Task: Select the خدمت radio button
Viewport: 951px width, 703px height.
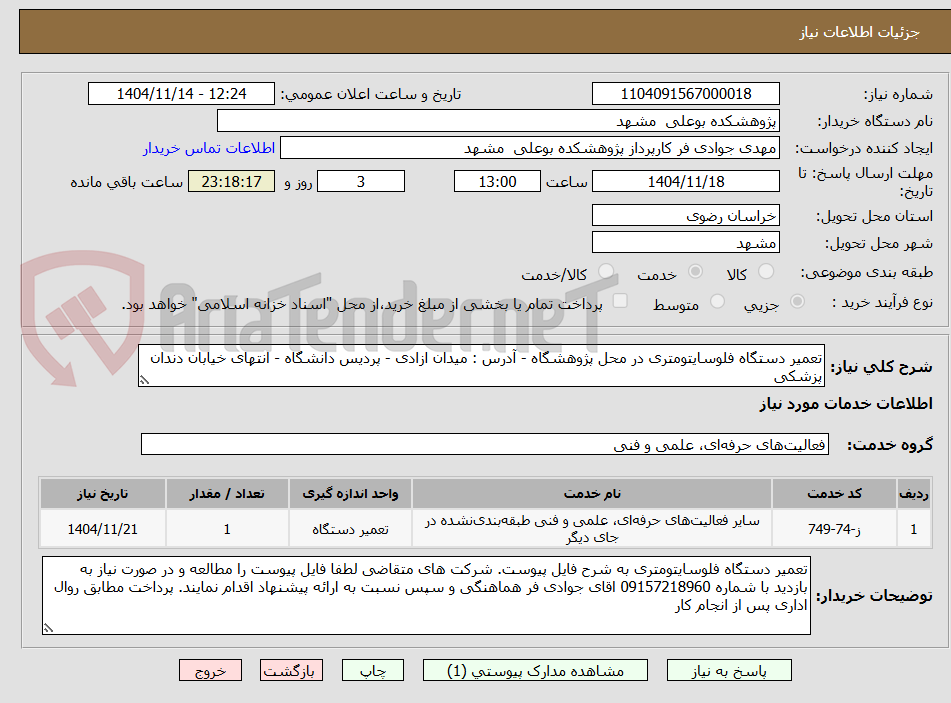Action: pos(695,271)
